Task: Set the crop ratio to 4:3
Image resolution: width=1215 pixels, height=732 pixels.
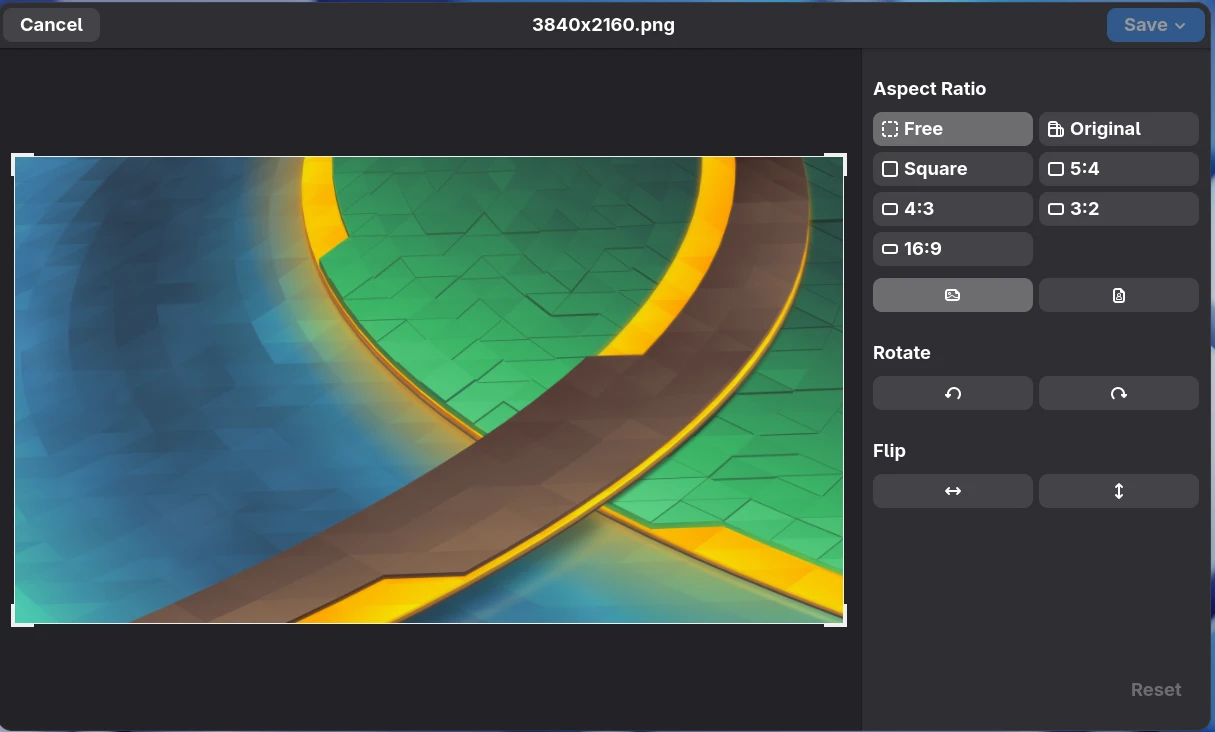Action: 953,209
